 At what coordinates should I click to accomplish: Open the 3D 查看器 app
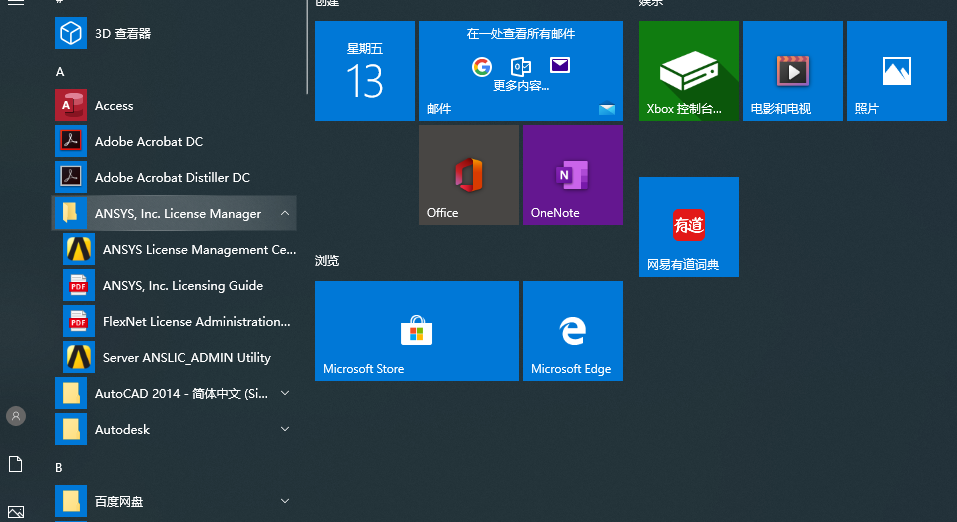pyautogui.click(x=122, y=34)
